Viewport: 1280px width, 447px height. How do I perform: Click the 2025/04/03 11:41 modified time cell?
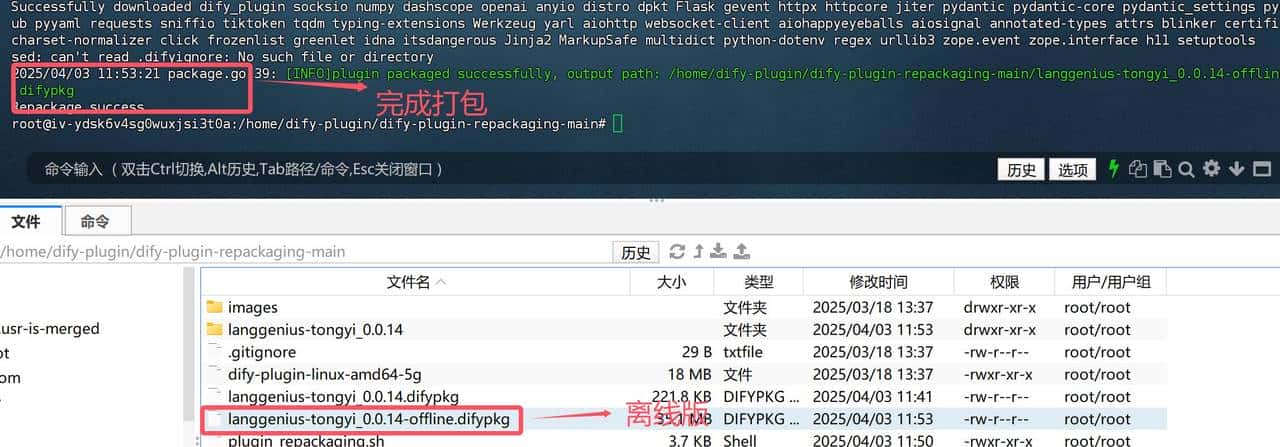click(872, 397)
